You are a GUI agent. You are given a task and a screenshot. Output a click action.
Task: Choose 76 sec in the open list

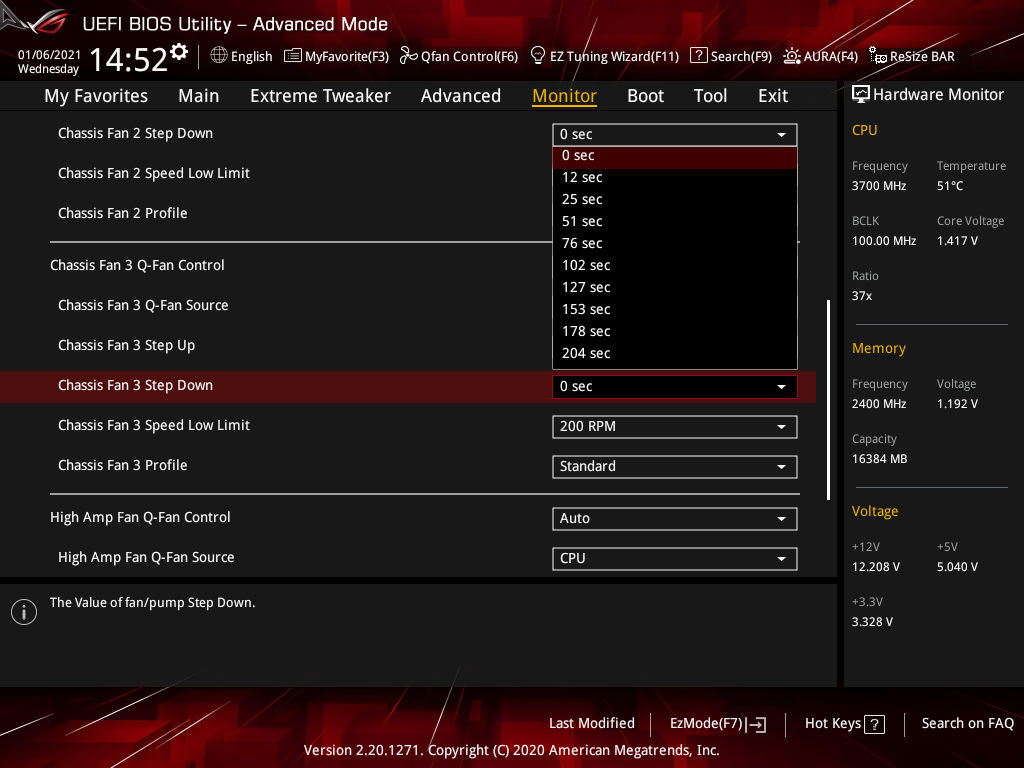(675, 244)
